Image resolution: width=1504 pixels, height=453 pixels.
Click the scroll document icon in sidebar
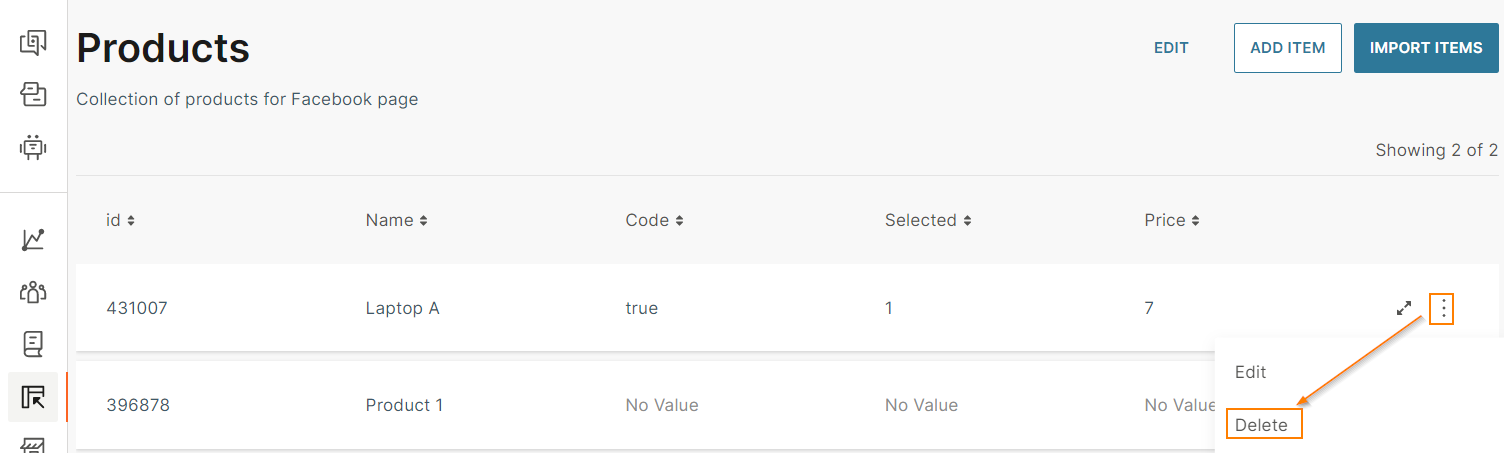pos(33,344)
